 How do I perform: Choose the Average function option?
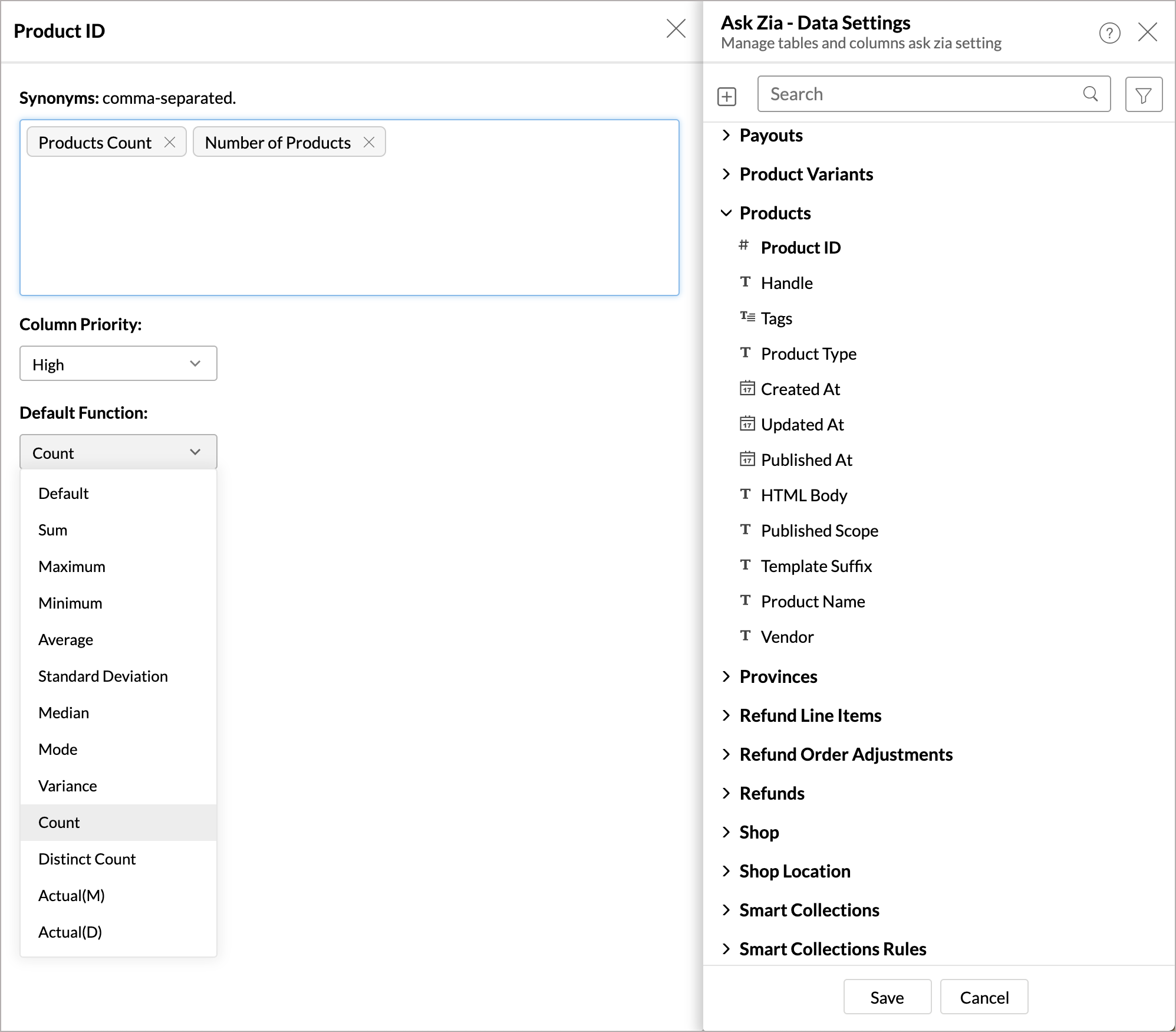[x=66, y=640]
